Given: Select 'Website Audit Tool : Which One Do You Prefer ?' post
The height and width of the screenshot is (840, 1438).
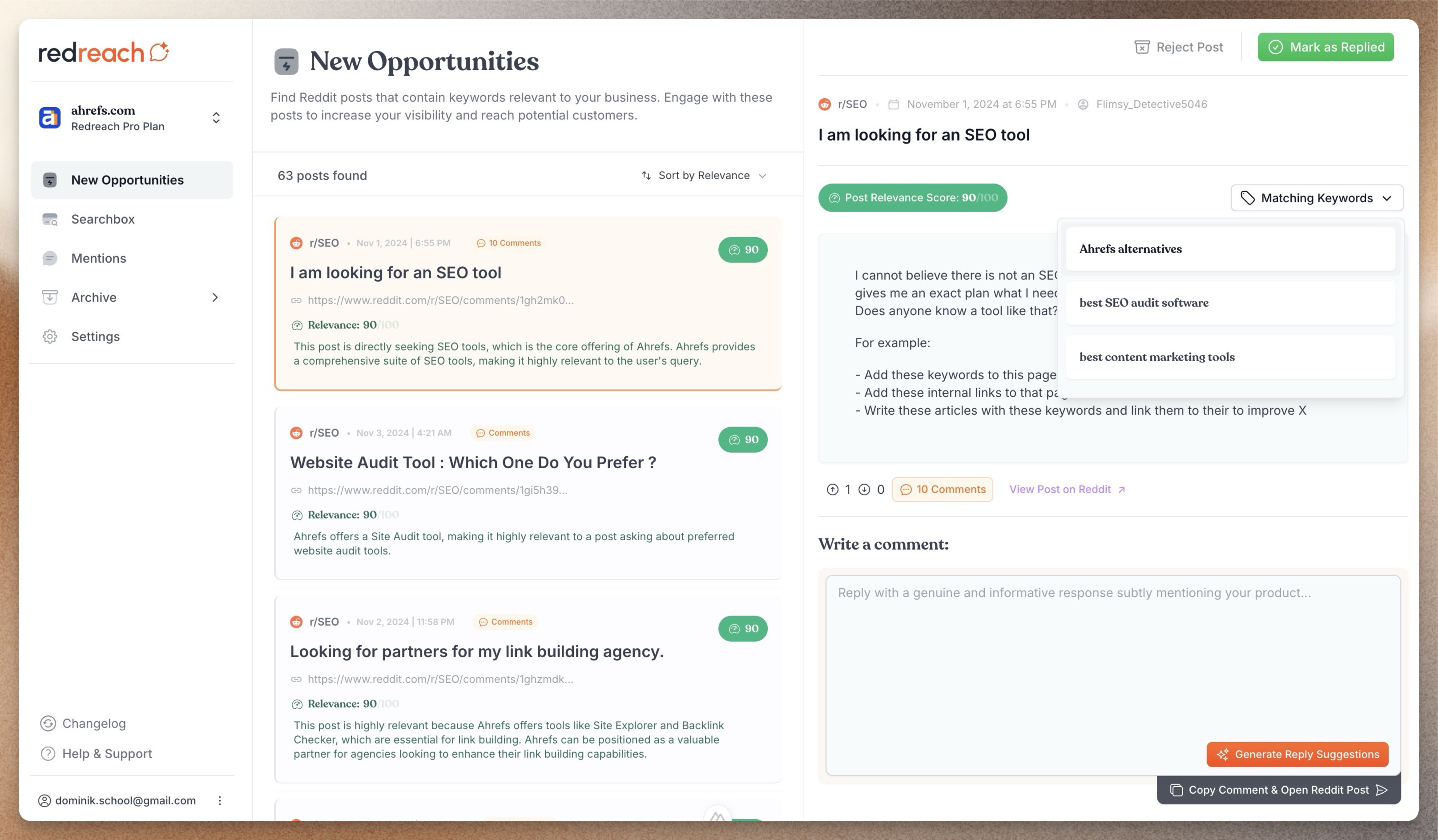Looking at the screenshot, I should 528,493.
